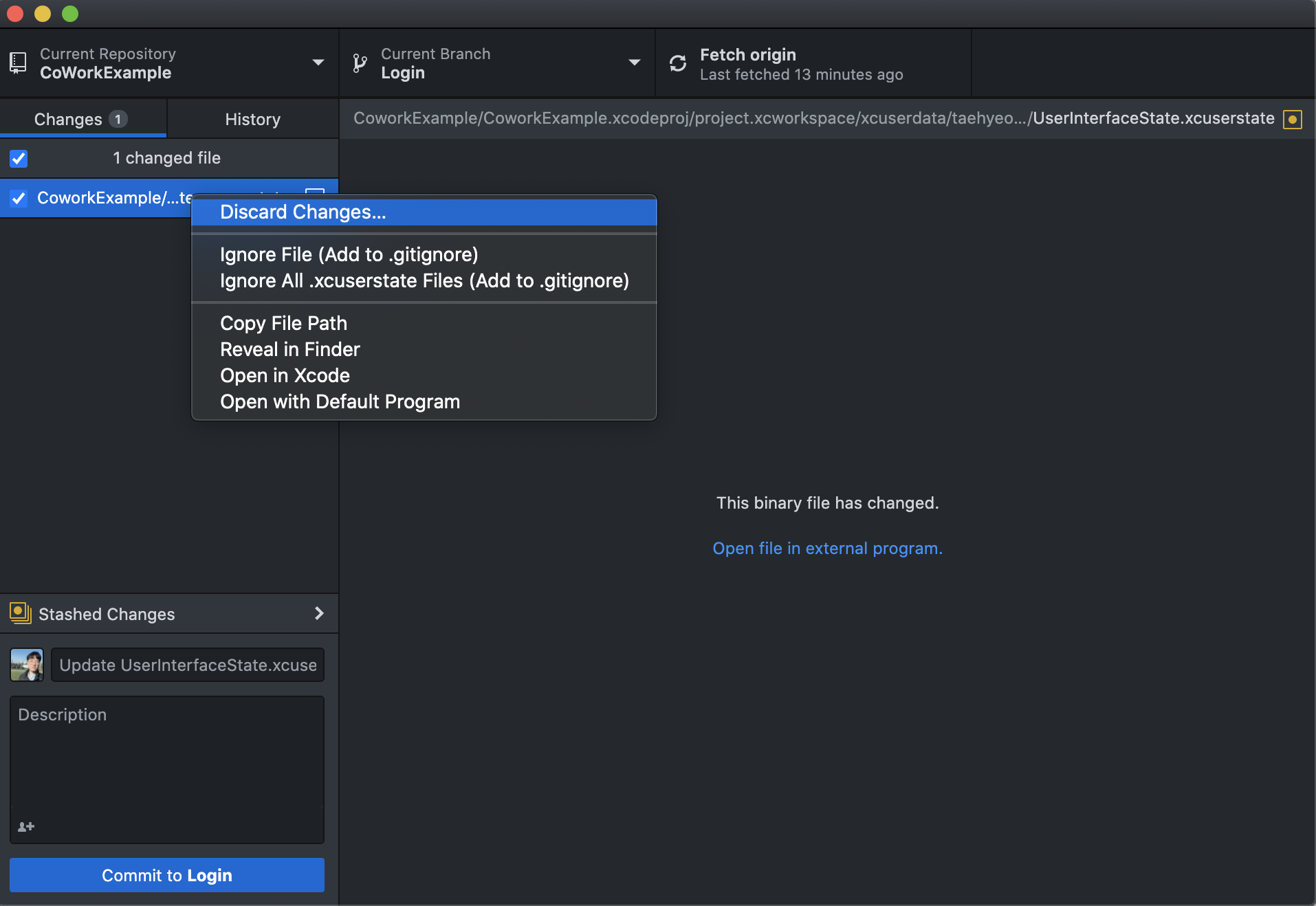Click the user avatar thumbnail
The width and height of the screenshot is (1316, 906).
(x=27, y=665)
